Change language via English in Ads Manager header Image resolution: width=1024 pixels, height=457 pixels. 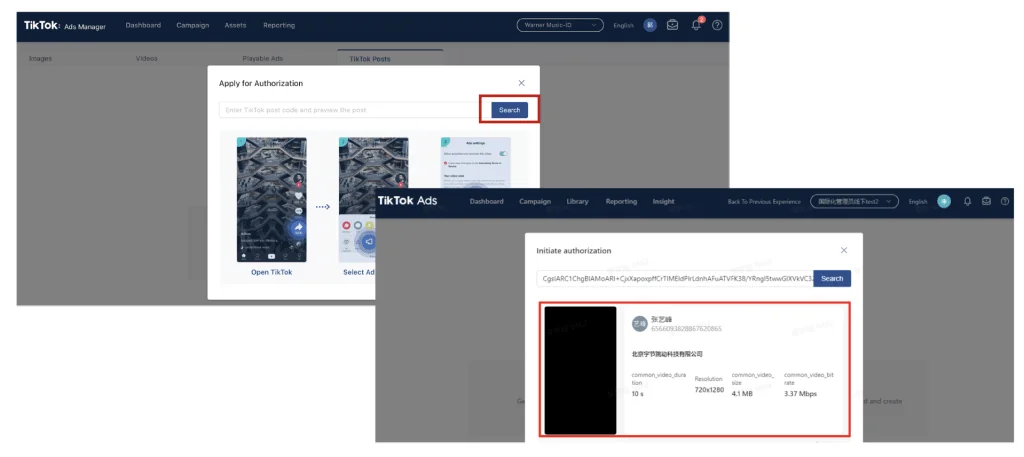click(623, 25)
